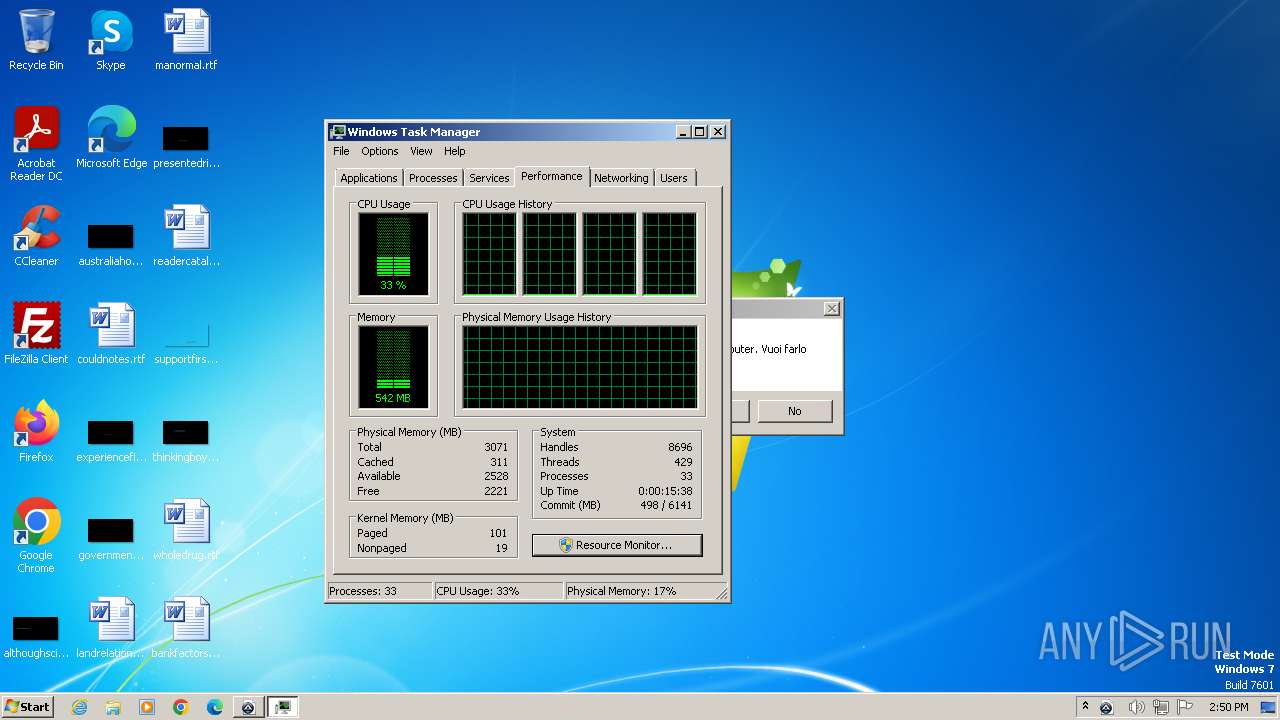1280x720 pixels.
Task: Click the Physical Memory Total value 3071
Action: click(496, 447)
